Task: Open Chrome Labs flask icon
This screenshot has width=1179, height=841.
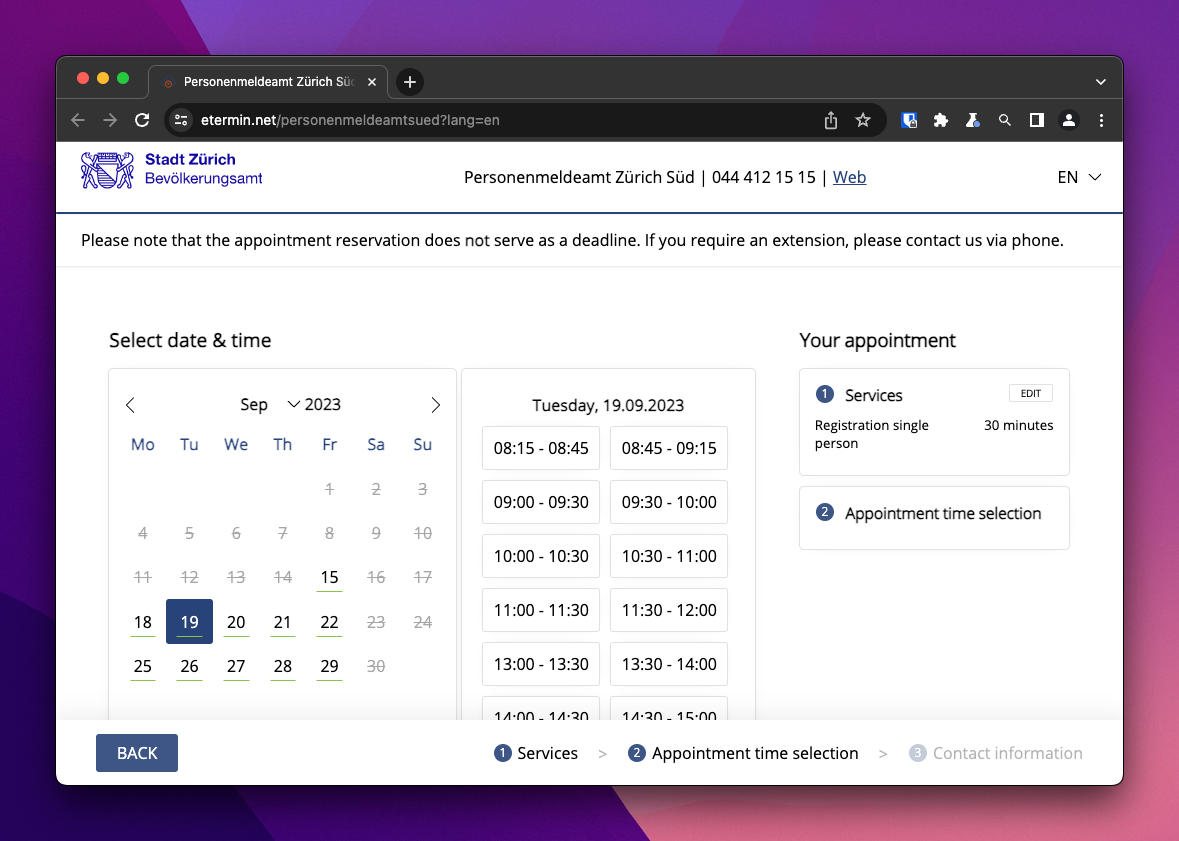Action: pos(973,120)
